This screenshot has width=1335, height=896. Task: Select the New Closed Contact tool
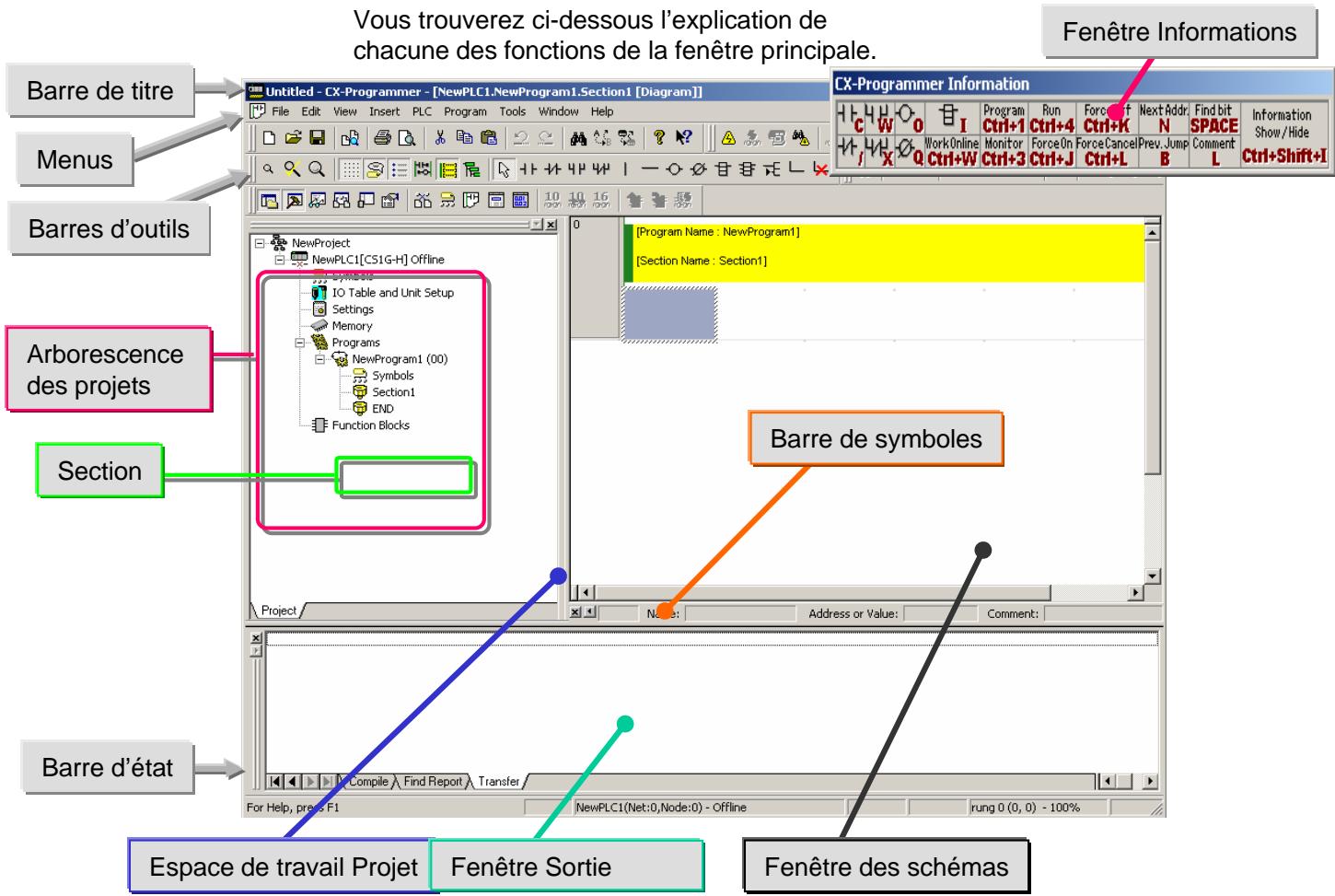(x=552, y=169)
